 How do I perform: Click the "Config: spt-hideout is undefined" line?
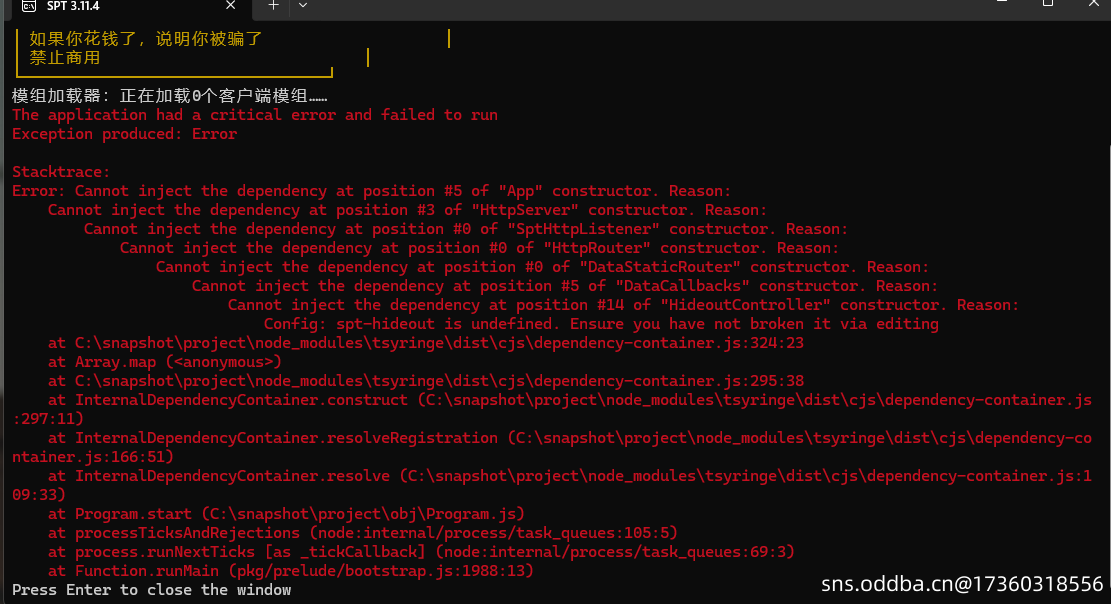[x=600, y=324]
